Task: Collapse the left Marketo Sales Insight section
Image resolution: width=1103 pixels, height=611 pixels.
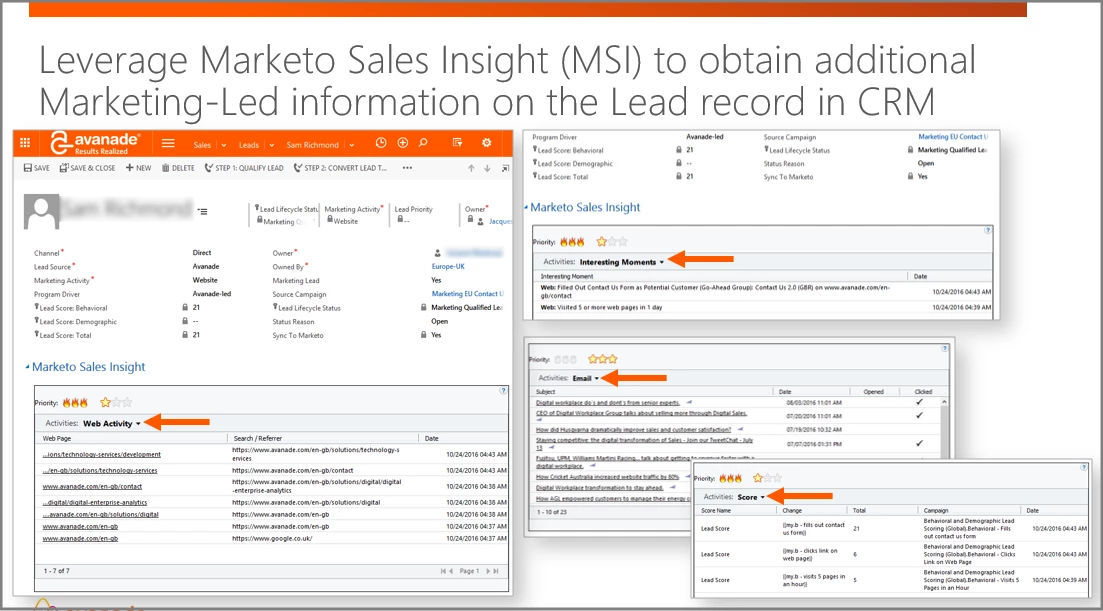Action: [27, 367]
